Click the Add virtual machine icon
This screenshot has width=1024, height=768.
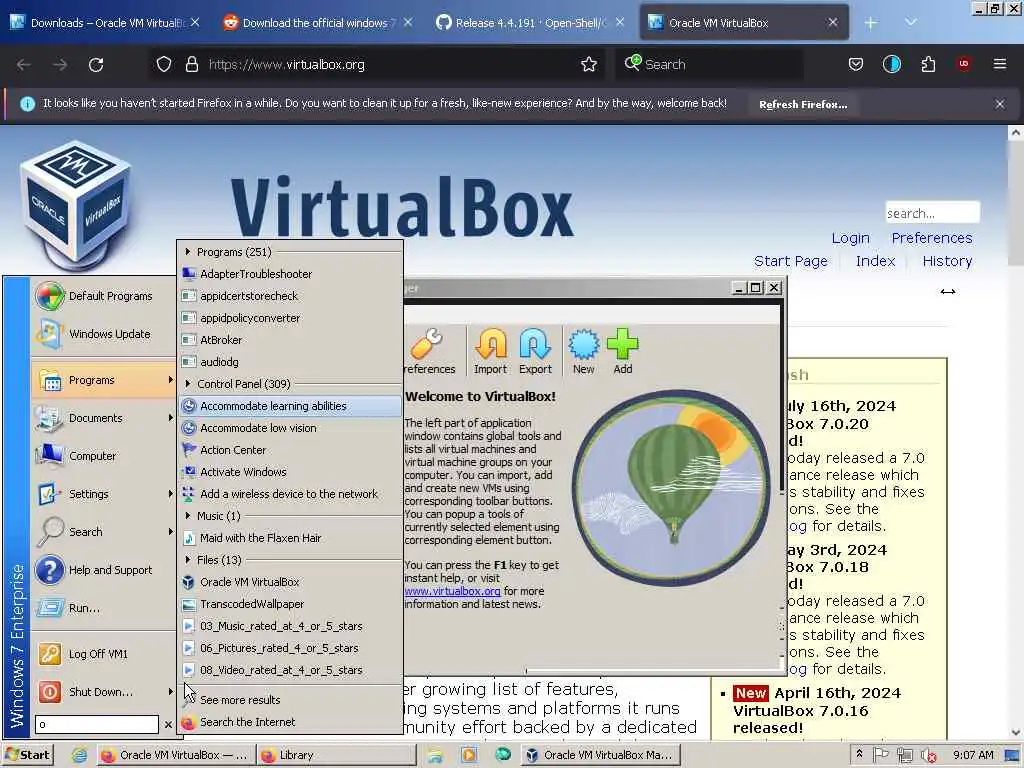pyautogui.click(x=622, y=351)
